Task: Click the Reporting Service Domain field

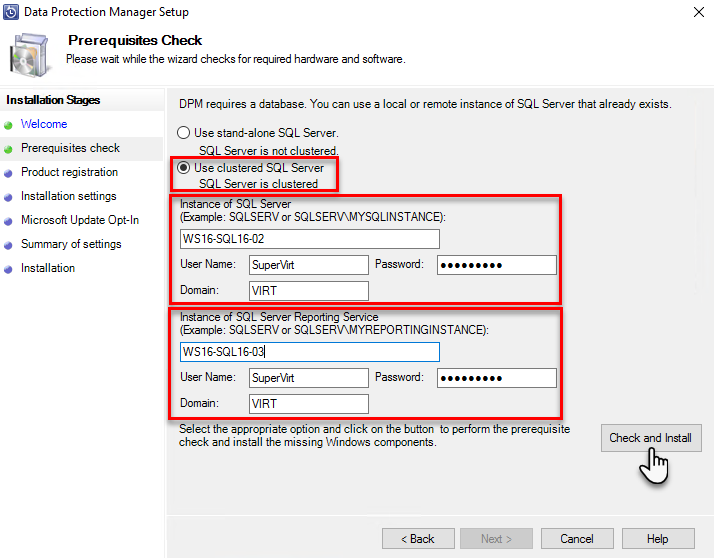Action: pos(309,404)
